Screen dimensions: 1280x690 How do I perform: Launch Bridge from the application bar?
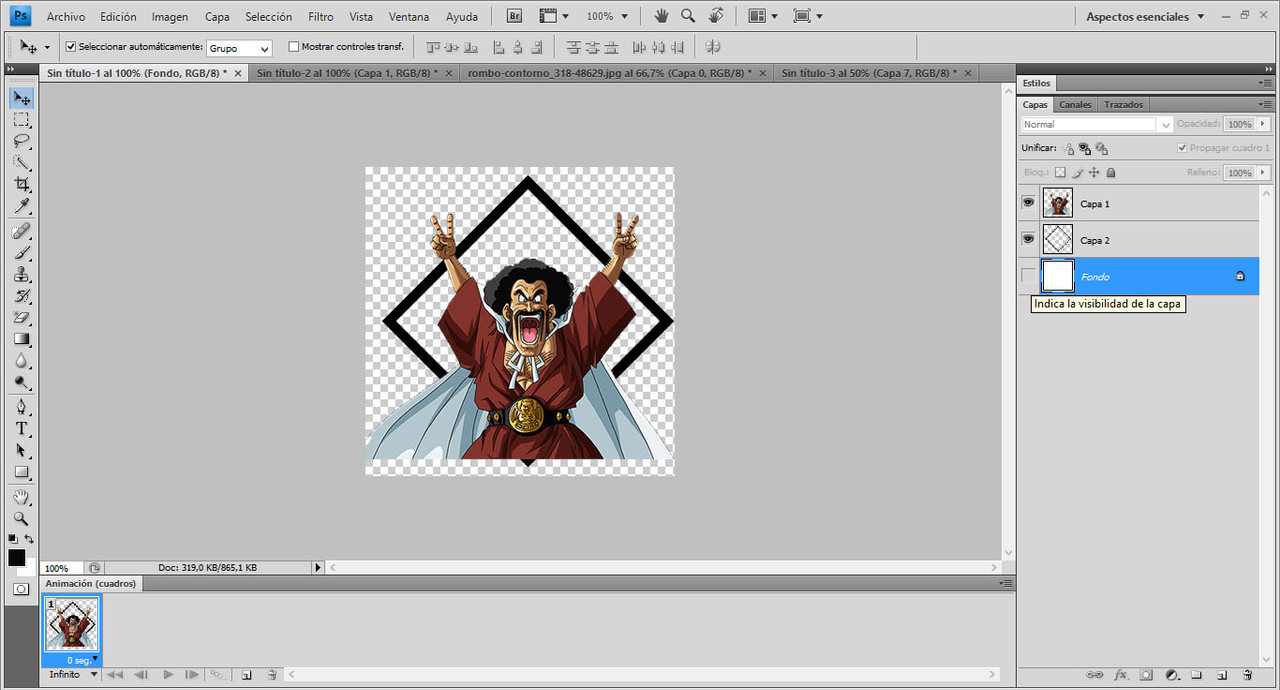tap(514, 16)
